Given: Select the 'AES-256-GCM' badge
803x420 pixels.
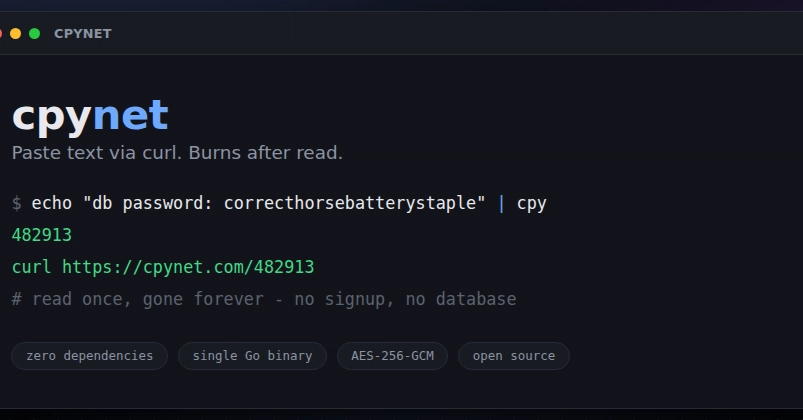Looking at the screenshot, I should [x=392, y=356].
